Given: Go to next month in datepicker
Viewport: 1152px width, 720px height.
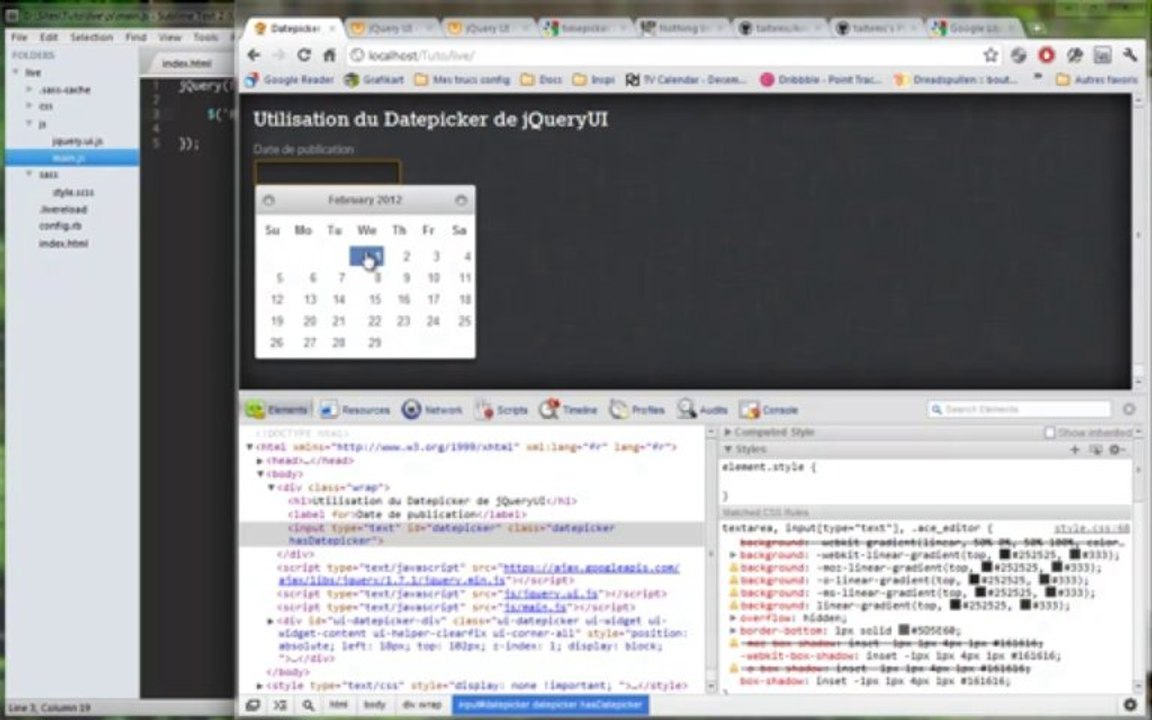Looking at the screenshot, I should coord(461,200).
